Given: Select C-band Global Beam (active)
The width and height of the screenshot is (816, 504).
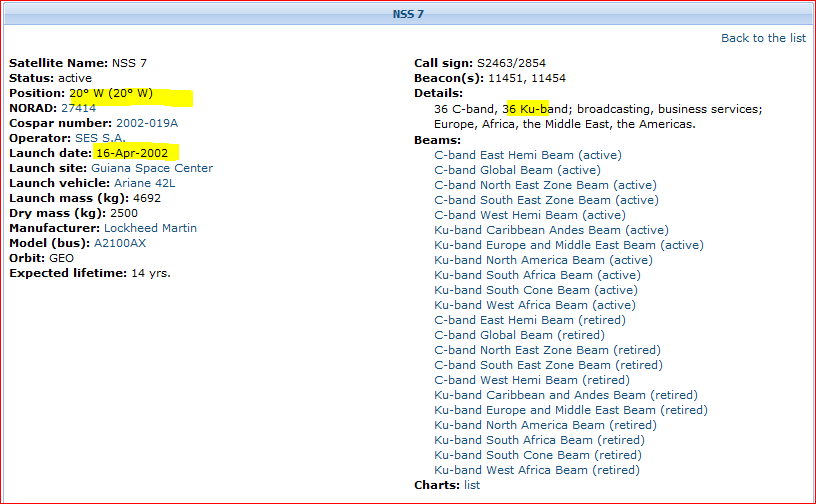Looking at the screenshot, I should [x=518, y=170].
